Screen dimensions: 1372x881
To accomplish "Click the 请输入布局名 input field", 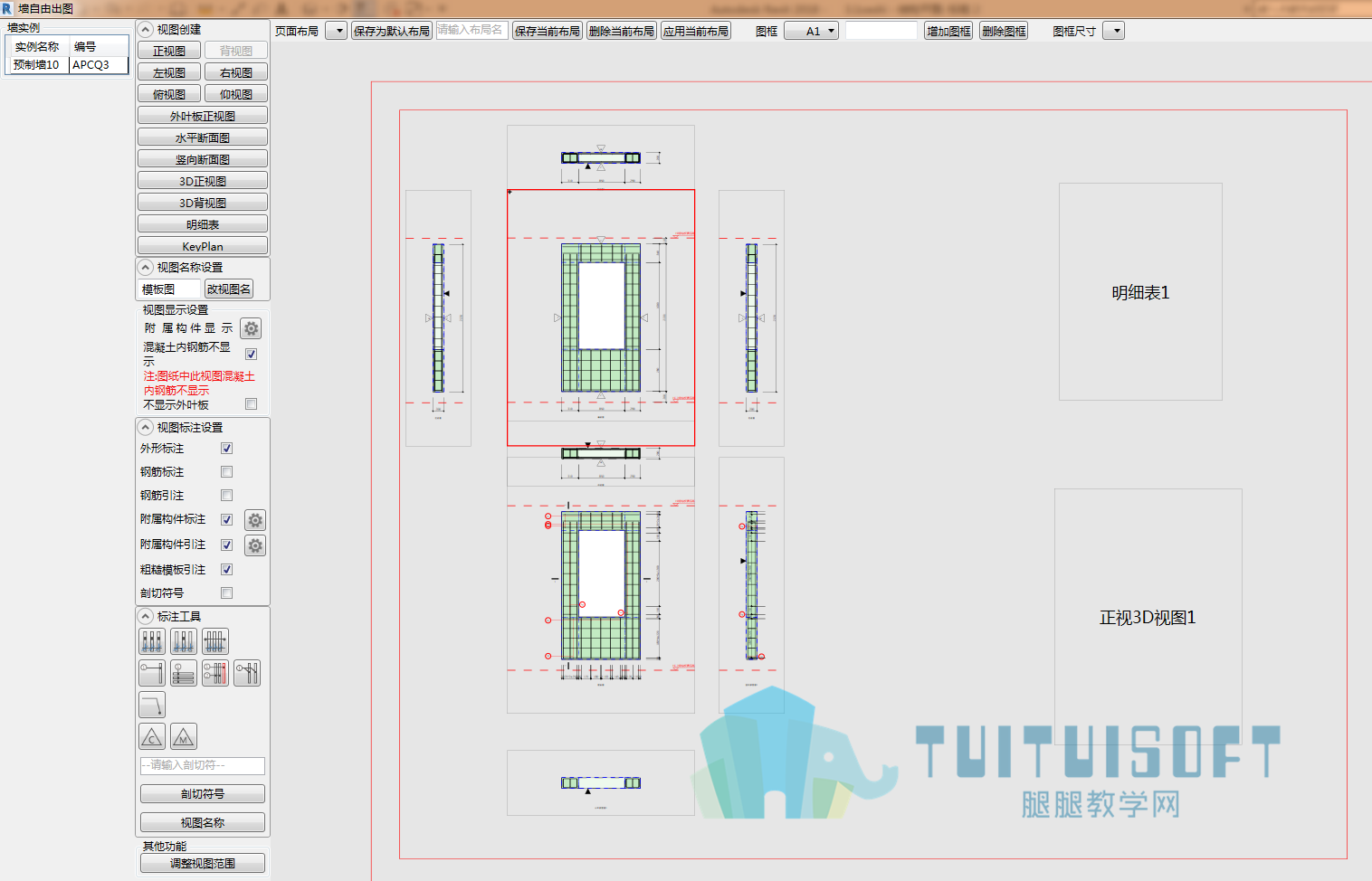I will 472,30.
